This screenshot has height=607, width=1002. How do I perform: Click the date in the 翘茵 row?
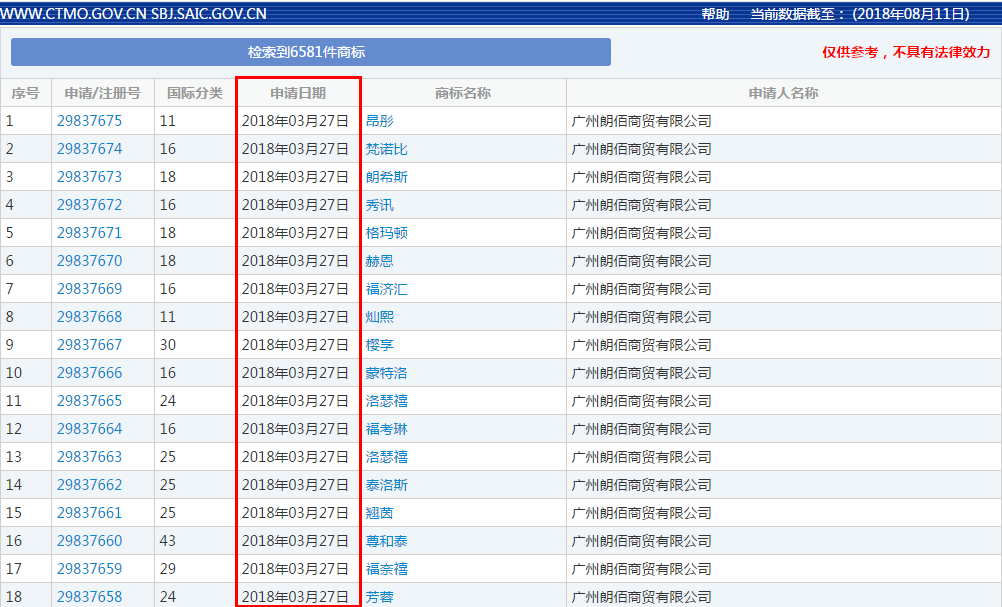point(295,513)
